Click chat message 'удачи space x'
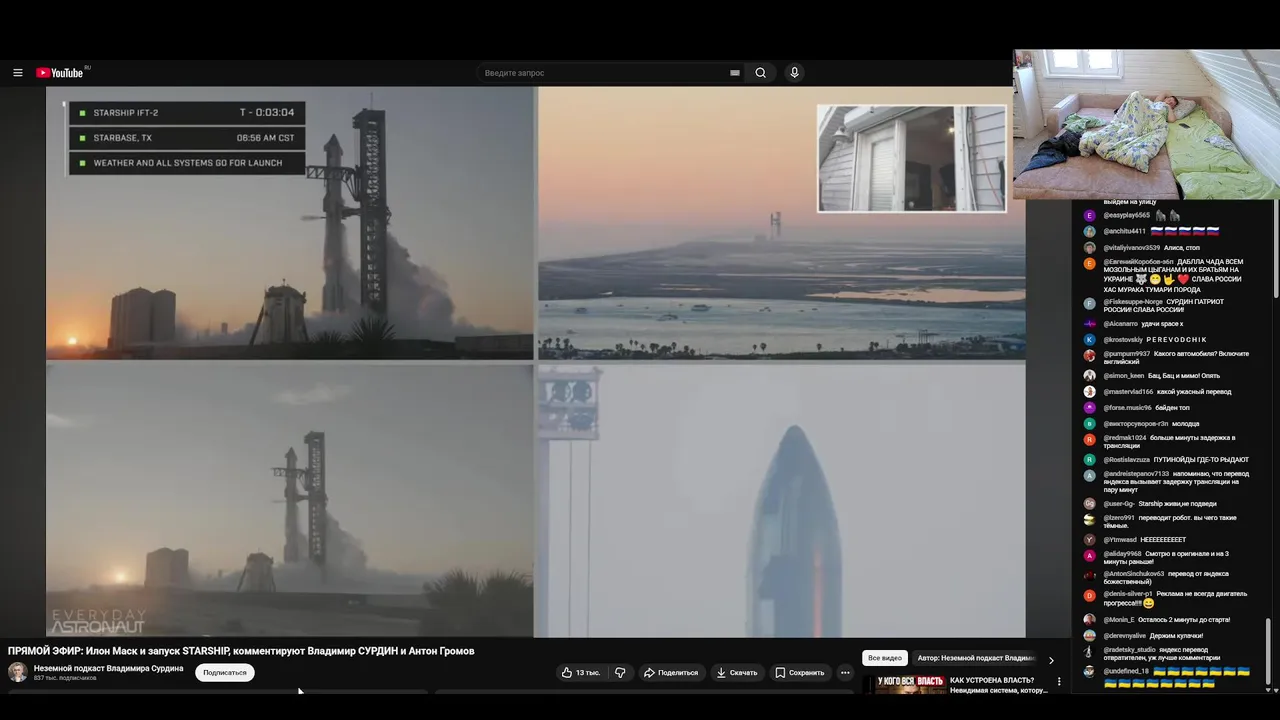This screenshot has height=720, width=1280. pyautogui.click(x=1162, y=324)
